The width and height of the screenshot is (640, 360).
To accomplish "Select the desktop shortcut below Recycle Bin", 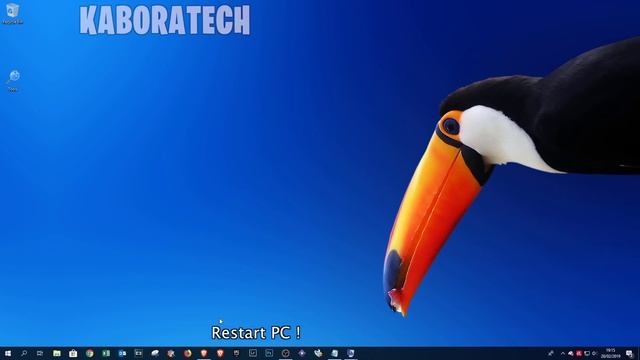I will pos(13,80).
